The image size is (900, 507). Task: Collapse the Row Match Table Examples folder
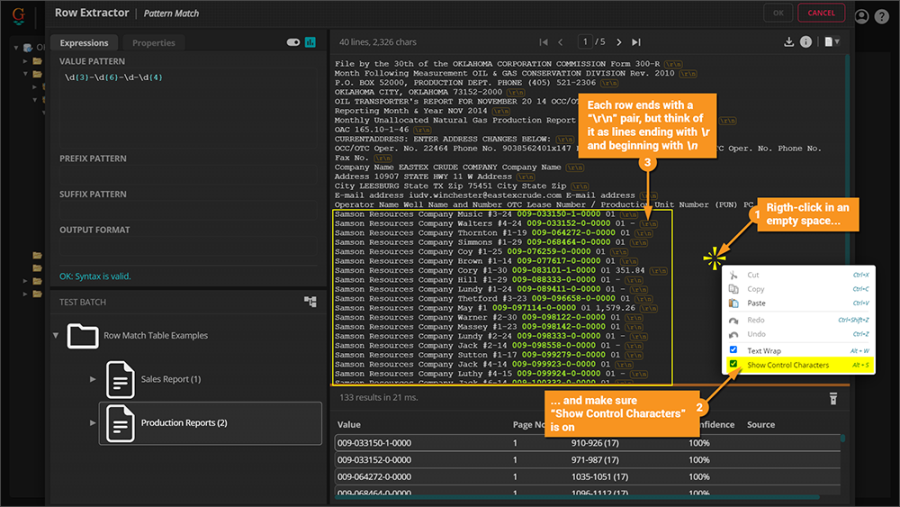tap(56, 335)
